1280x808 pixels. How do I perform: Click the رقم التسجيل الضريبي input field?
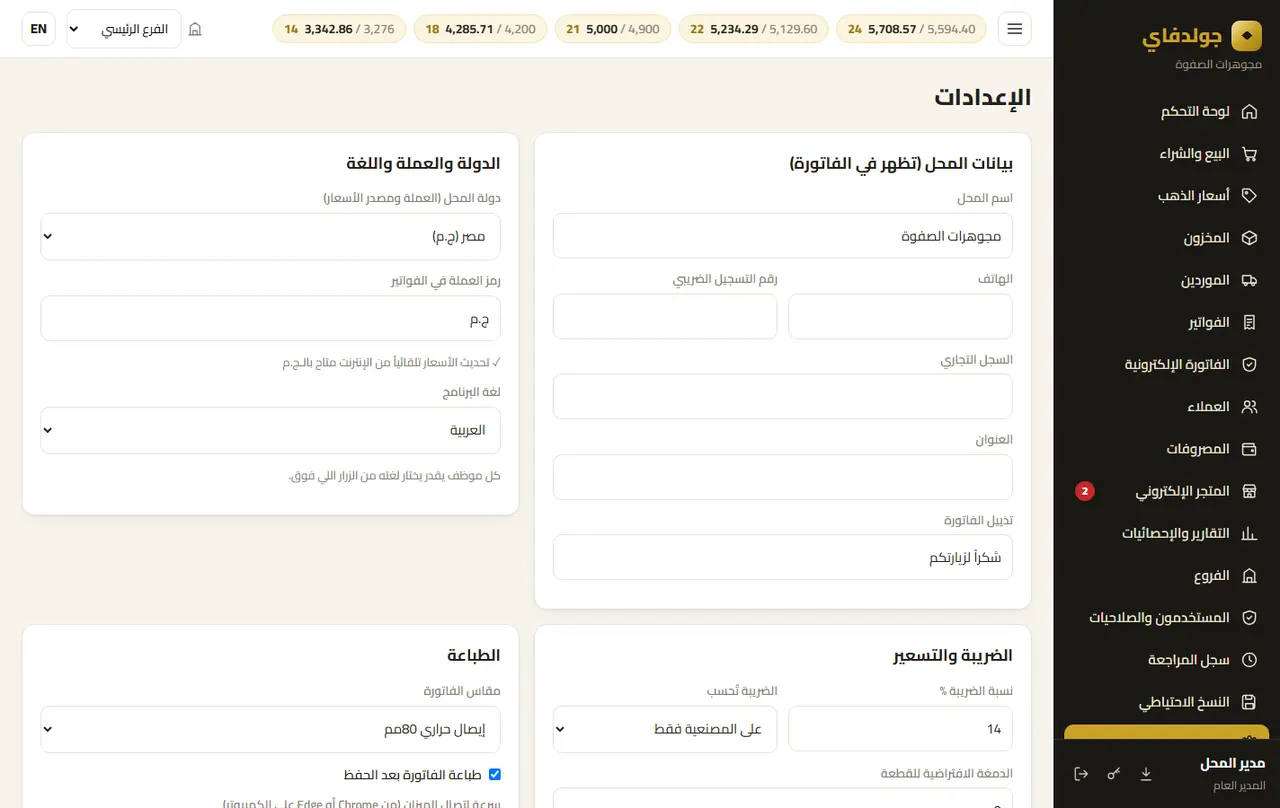click(x=665, y=316)
